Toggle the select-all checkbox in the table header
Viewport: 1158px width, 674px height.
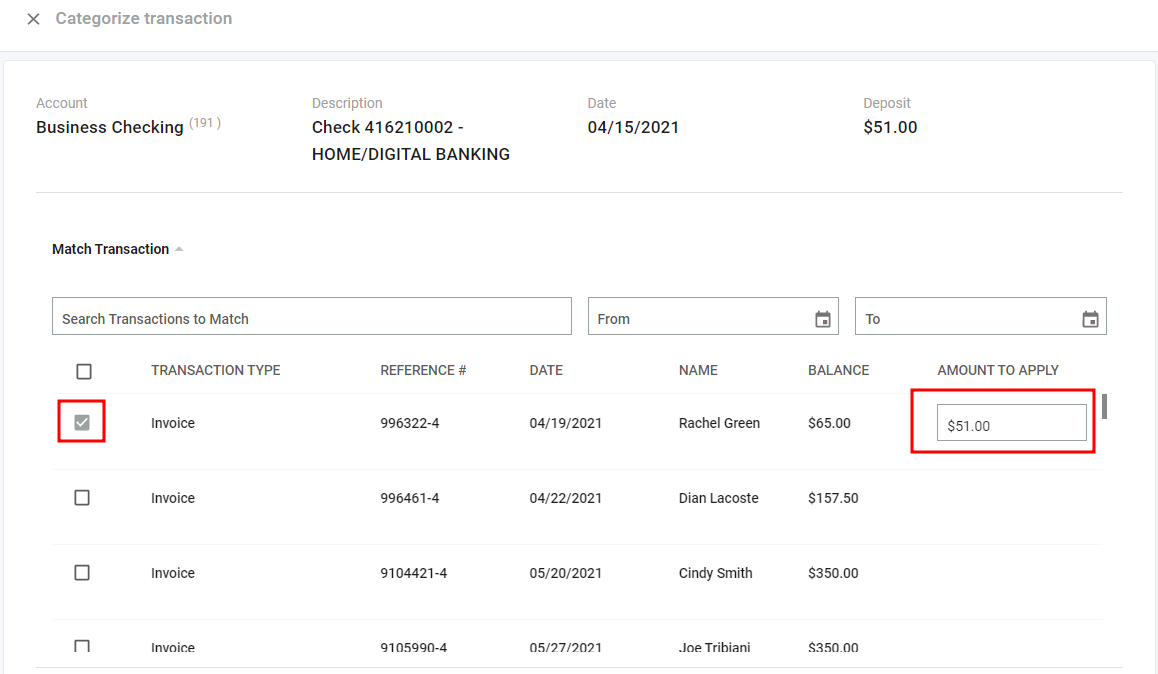pyautogui.click(x=84, y=370)
